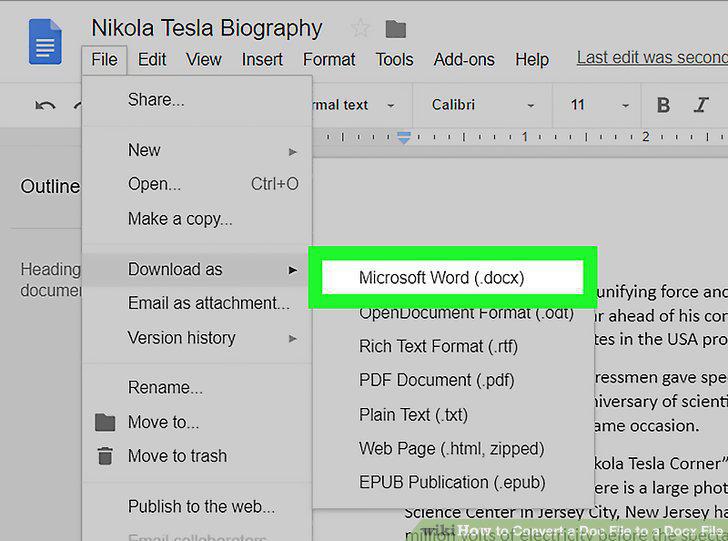Image resolution: width=728 pixels, height=541 pixels.
Task: Expand the Version history submenu arrow
Action: point(292,339)
